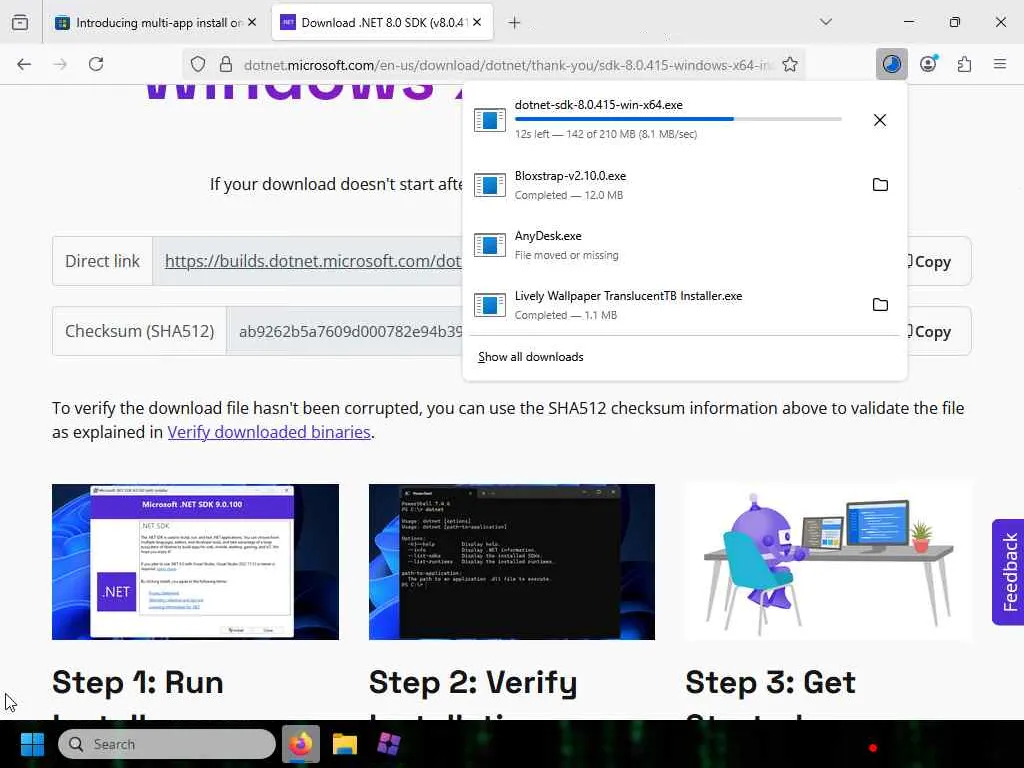This screenshot has width=1024, height=768.
Task: Open the purple app taskbar icon
Action: tap(389, 744)
